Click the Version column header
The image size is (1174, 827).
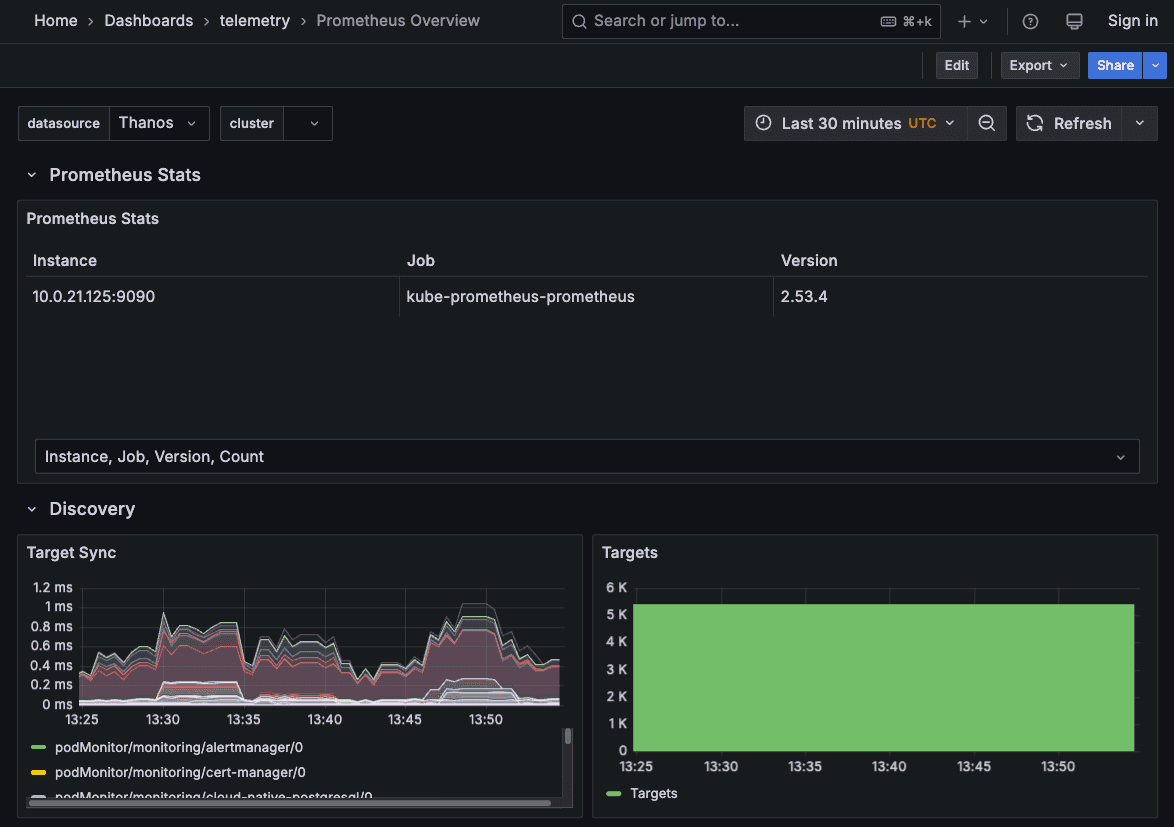pos(809,260)
